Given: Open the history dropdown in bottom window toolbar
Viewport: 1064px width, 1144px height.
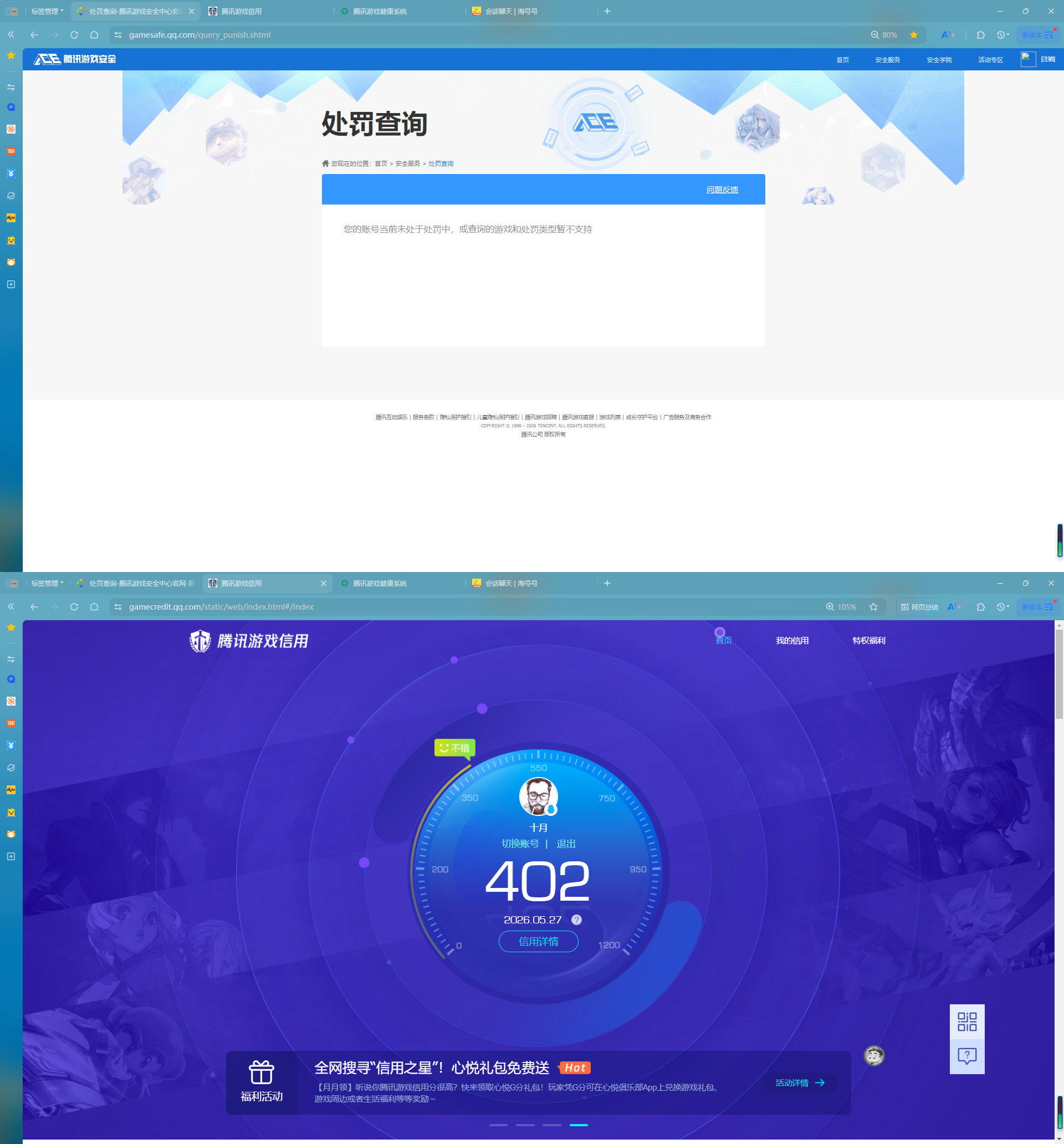Looking at the screenshot, I should coord(1002,607).
